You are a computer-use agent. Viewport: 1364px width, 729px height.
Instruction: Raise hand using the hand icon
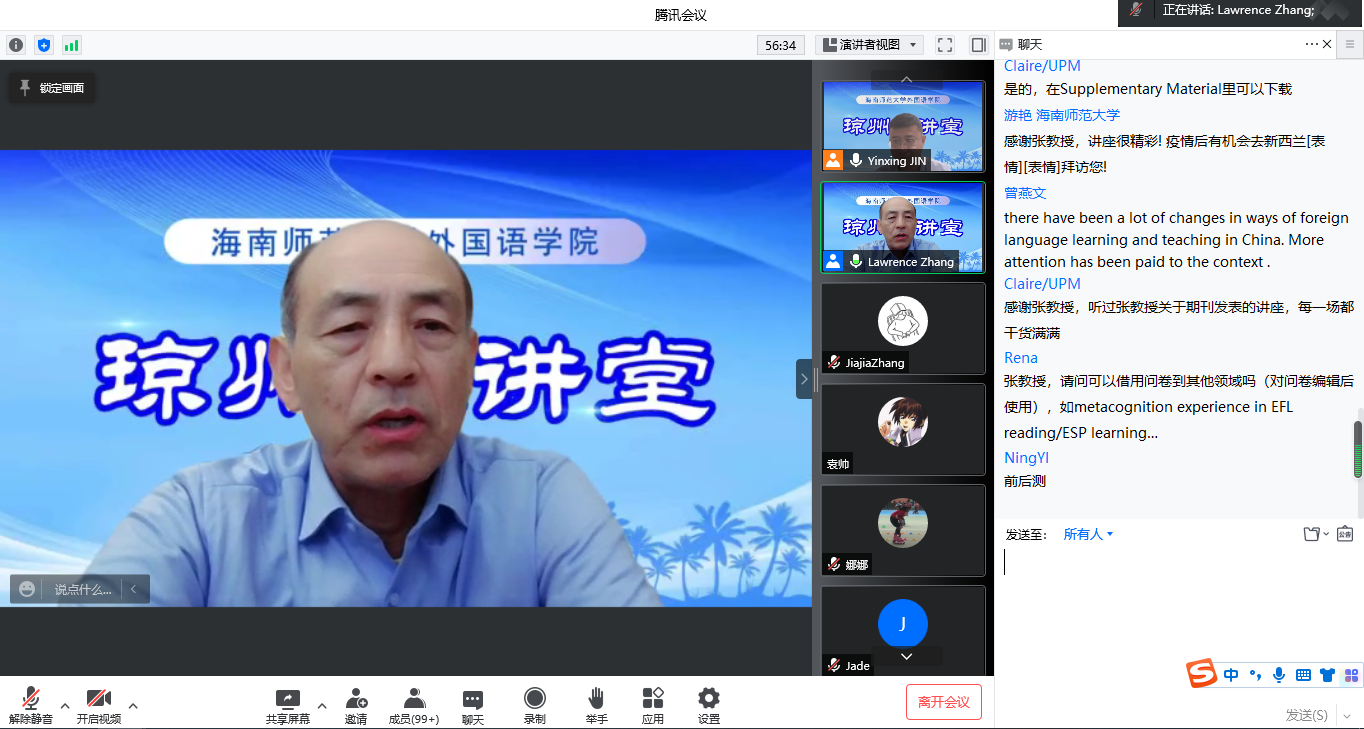pos(596,698)
